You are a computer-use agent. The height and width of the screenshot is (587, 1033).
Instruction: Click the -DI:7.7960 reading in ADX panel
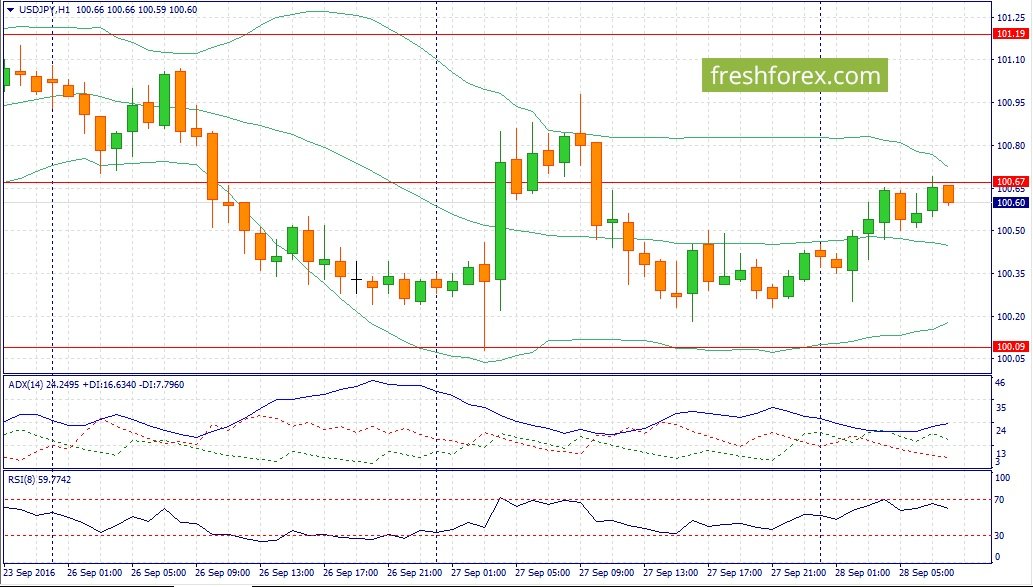[160, 385]
